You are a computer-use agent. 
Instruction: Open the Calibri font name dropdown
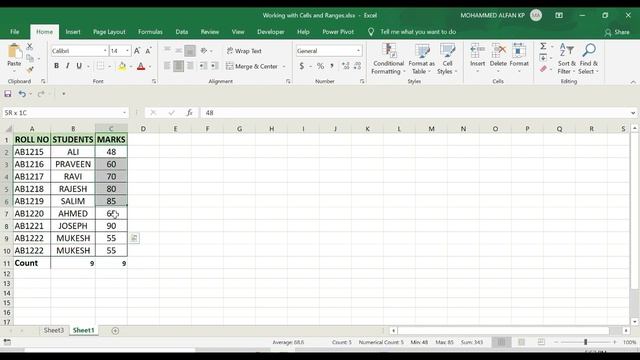coord(105,51)
